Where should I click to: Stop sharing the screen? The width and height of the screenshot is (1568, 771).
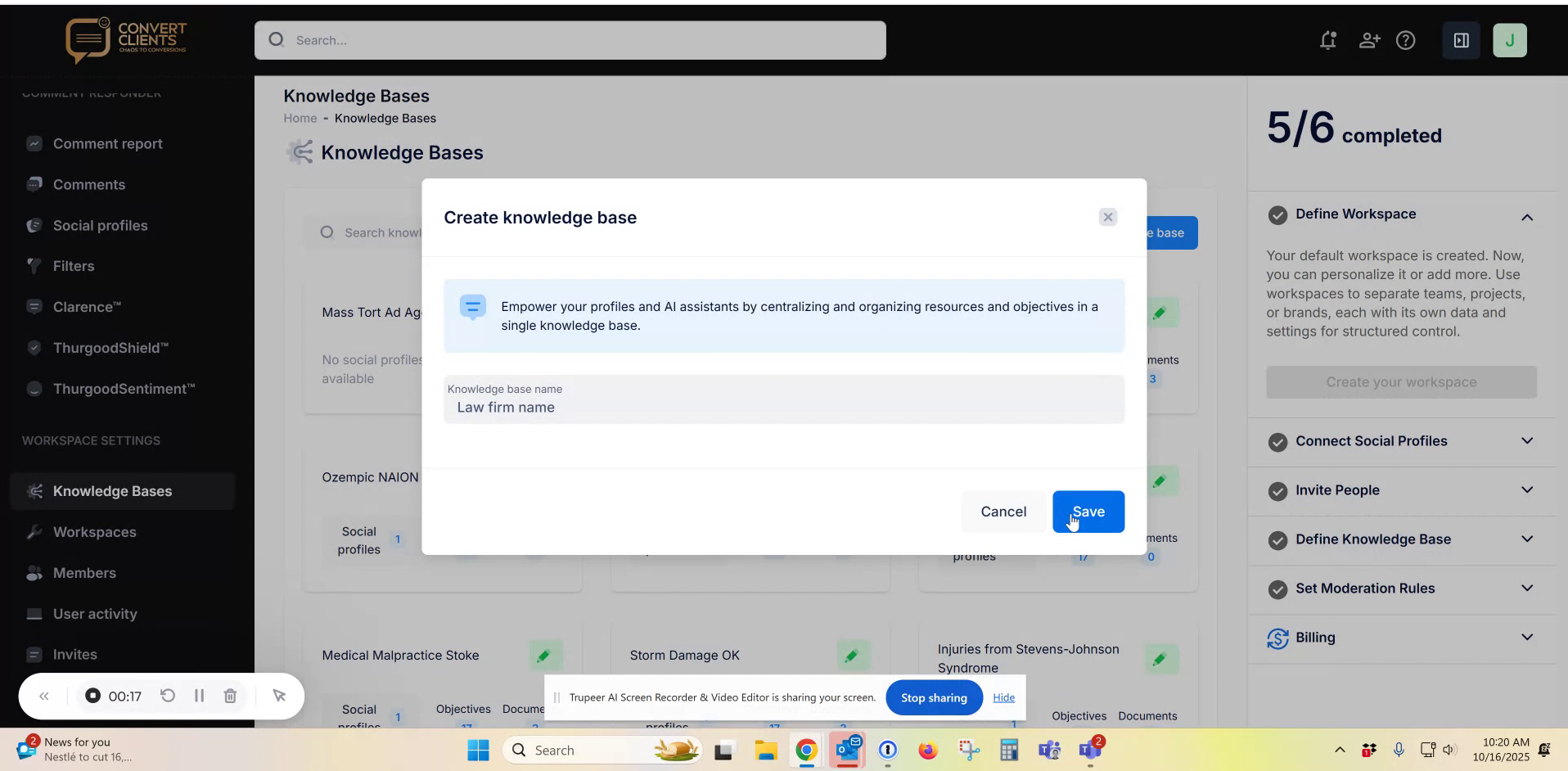[934, 697]
